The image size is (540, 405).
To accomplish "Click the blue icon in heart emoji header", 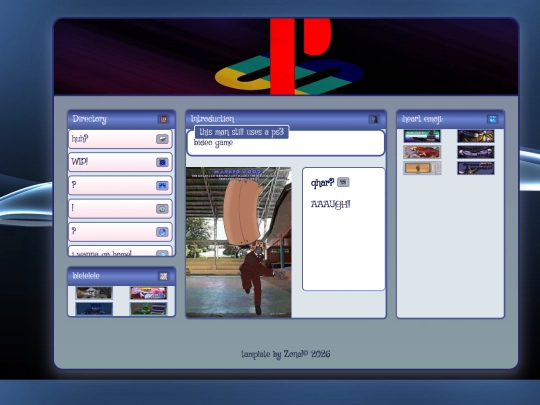I will [x=492, y=119].
